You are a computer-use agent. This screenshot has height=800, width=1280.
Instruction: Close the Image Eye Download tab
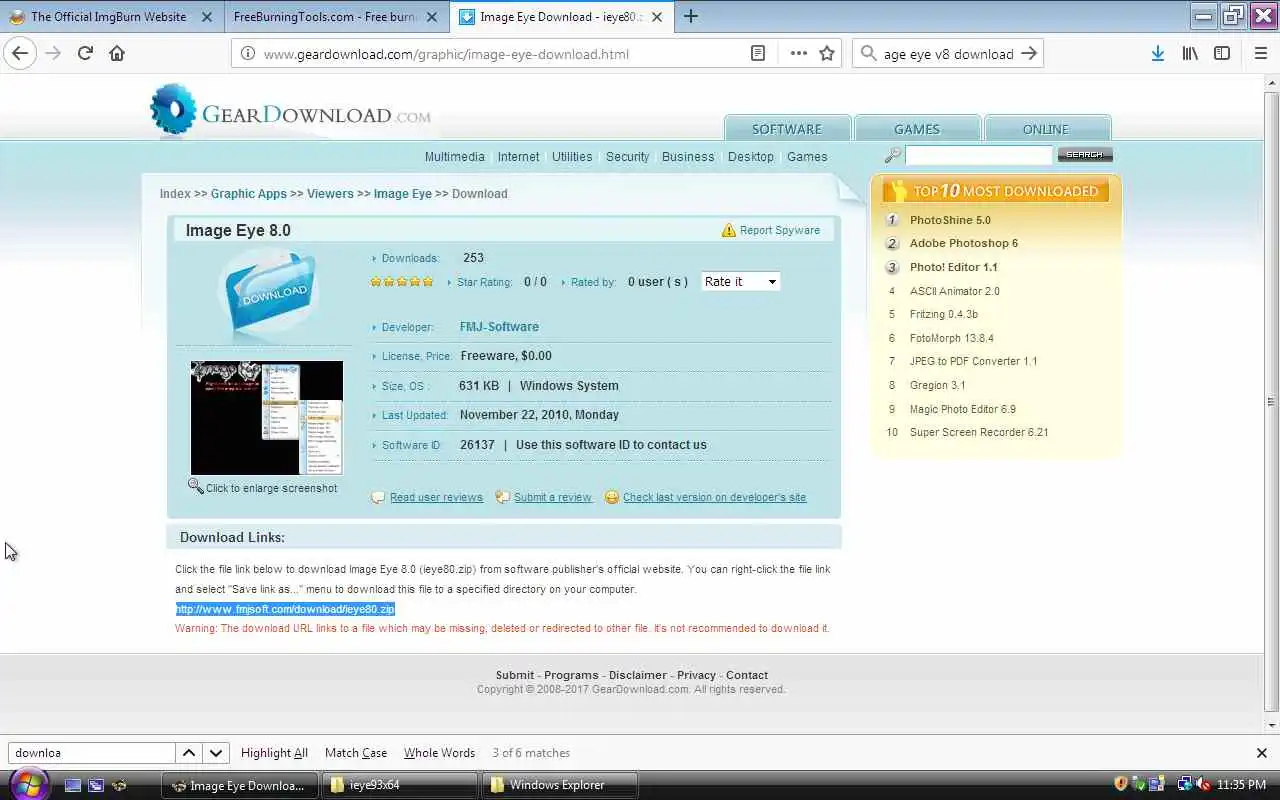click(x=656, y=16)
